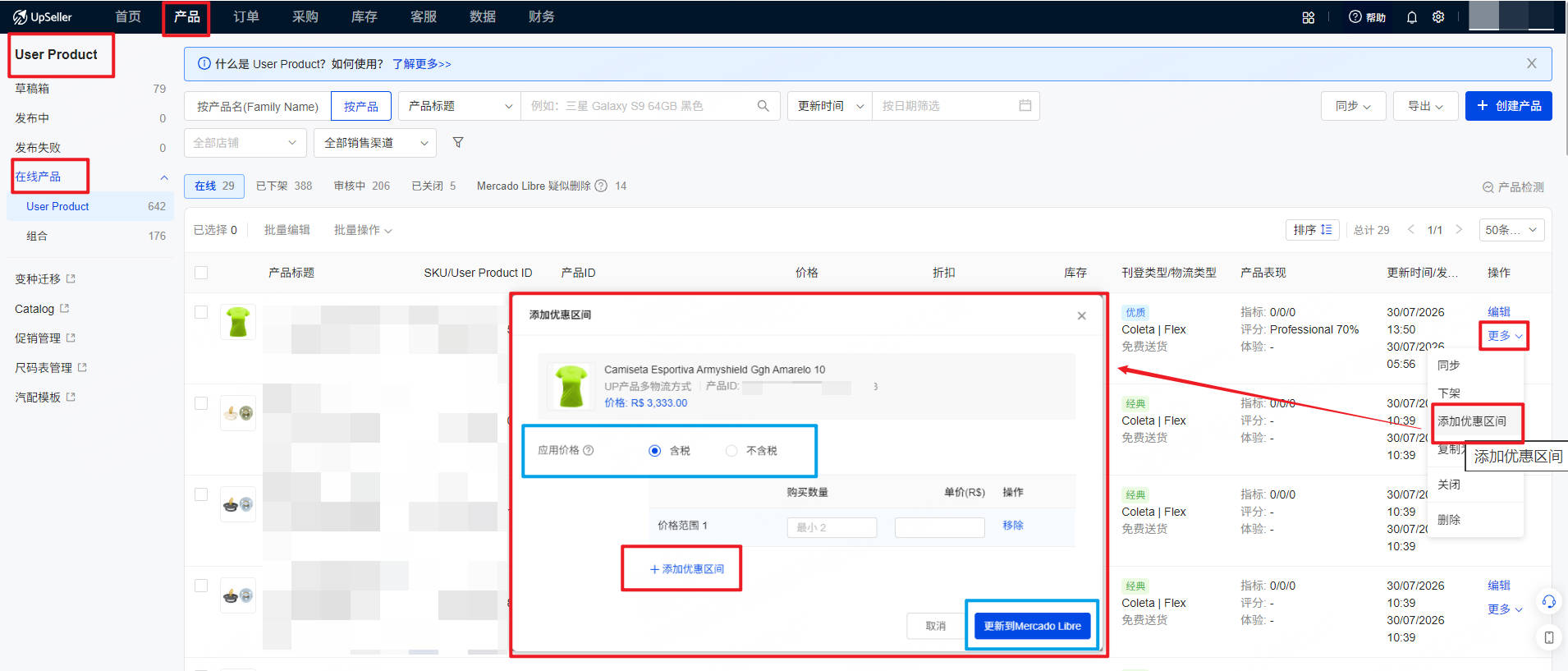The height and width of the screenshot is (671, 1568).
Task: Open the 更多 menu in first row
Action: point(1505,336)
